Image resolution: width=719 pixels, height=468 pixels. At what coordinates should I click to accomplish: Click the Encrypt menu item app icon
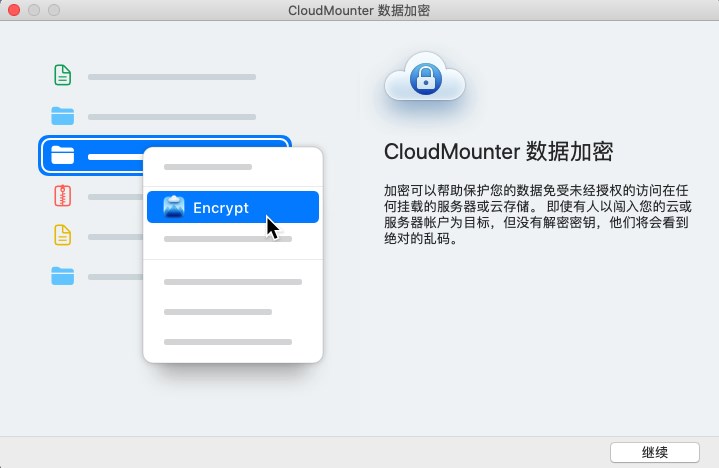pyautogui.click(x=174, y=207)
